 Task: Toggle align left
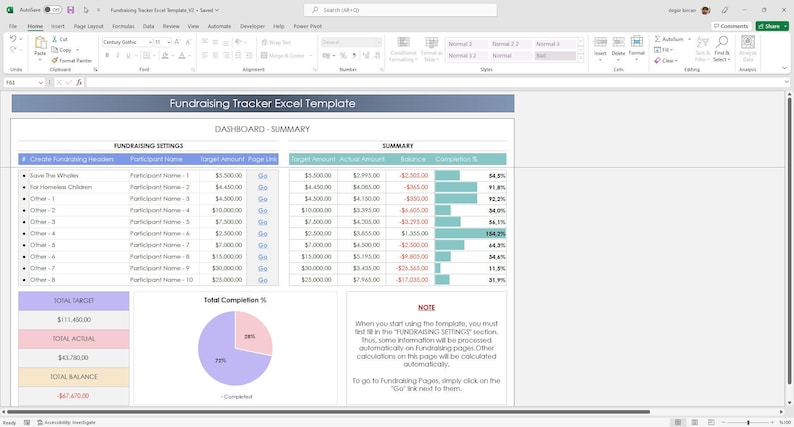[205, 55]
